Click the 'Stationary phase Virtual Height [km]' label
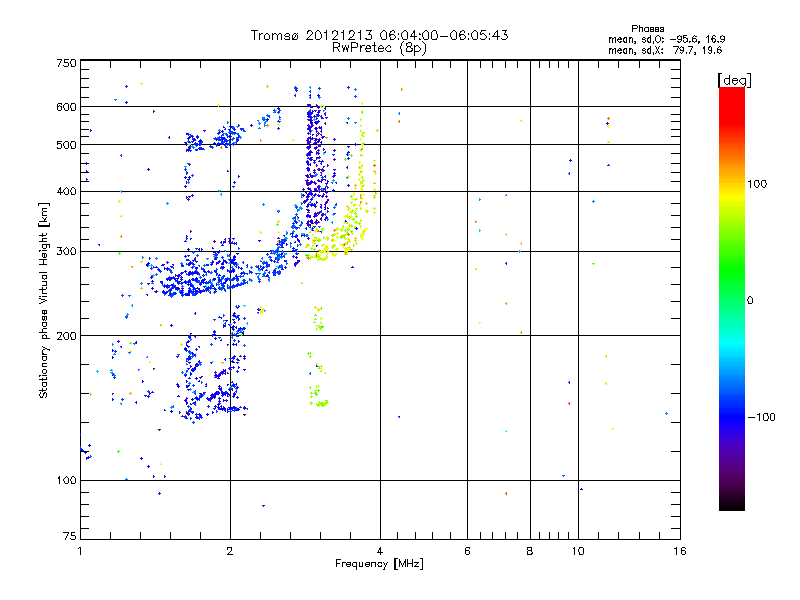Image resolution: width=800 pixels, height=600 pixels. pyautogui.click(x=44, y=300)
